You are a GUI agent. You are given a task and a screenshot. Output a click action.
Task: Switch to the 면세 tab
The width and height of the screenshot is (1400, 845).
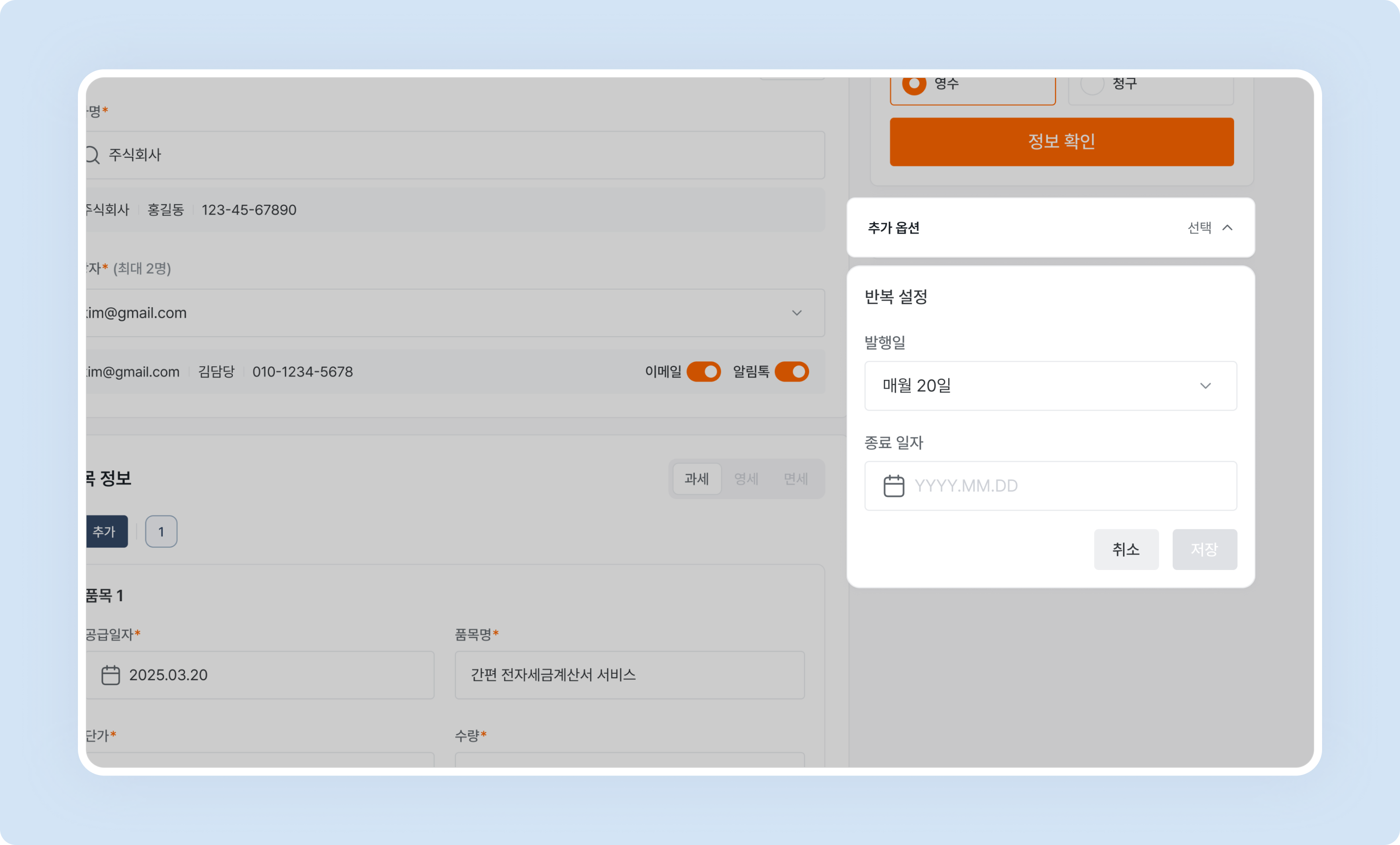tap(796, 479)
